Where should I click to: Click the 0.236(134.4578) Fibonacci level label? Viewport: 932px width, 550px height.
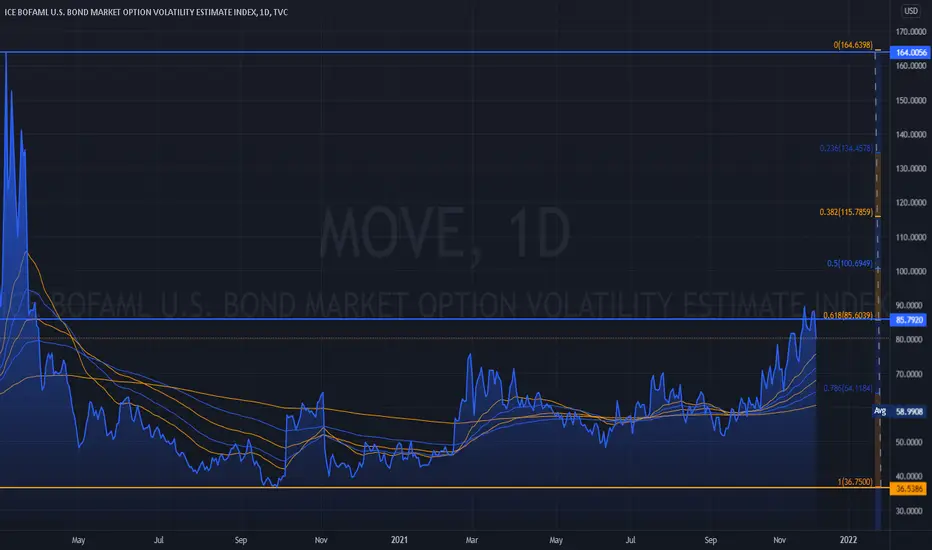tap(846, 148)
